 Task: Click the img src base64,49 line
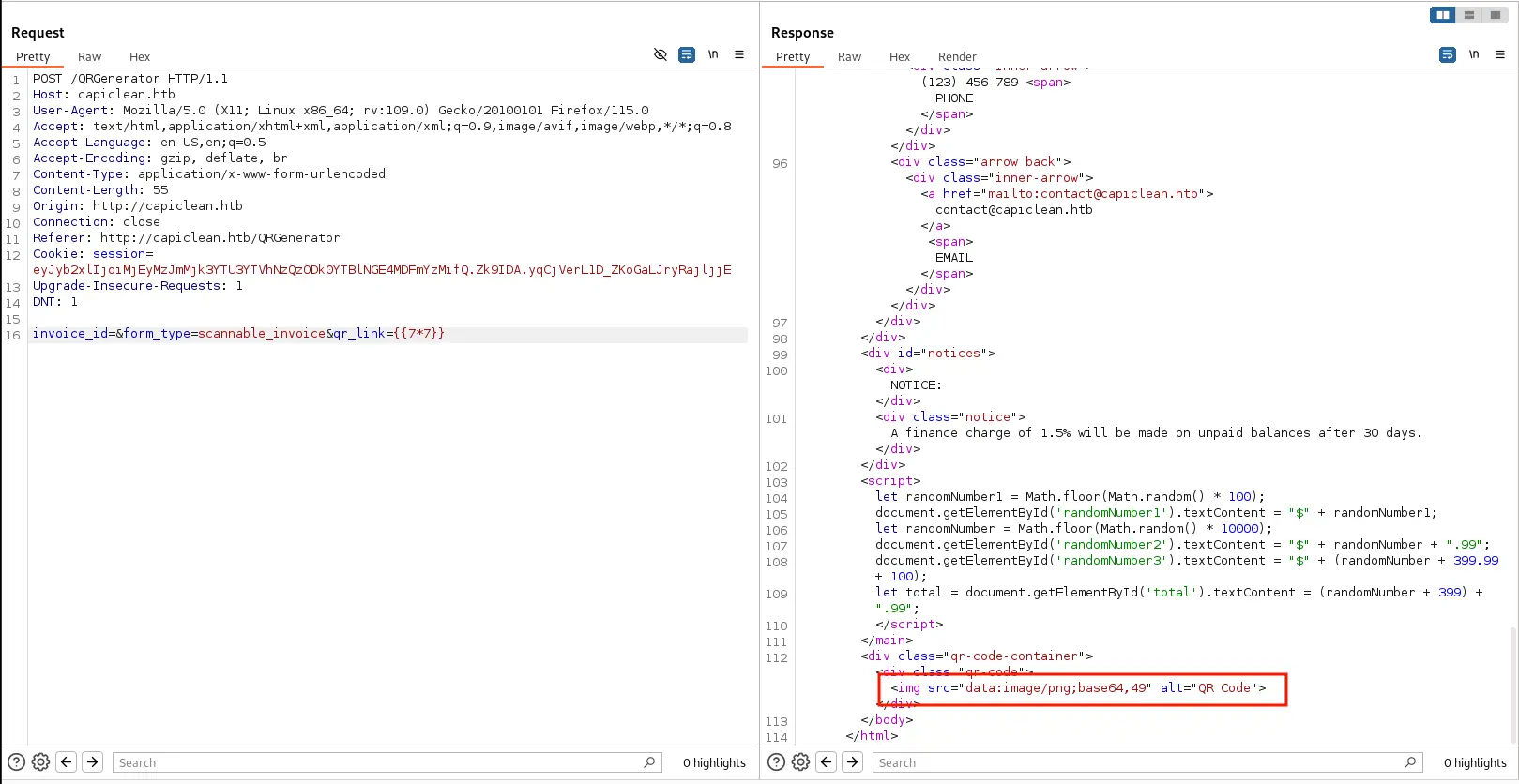pyautogui.click(x=1078, y=688)
